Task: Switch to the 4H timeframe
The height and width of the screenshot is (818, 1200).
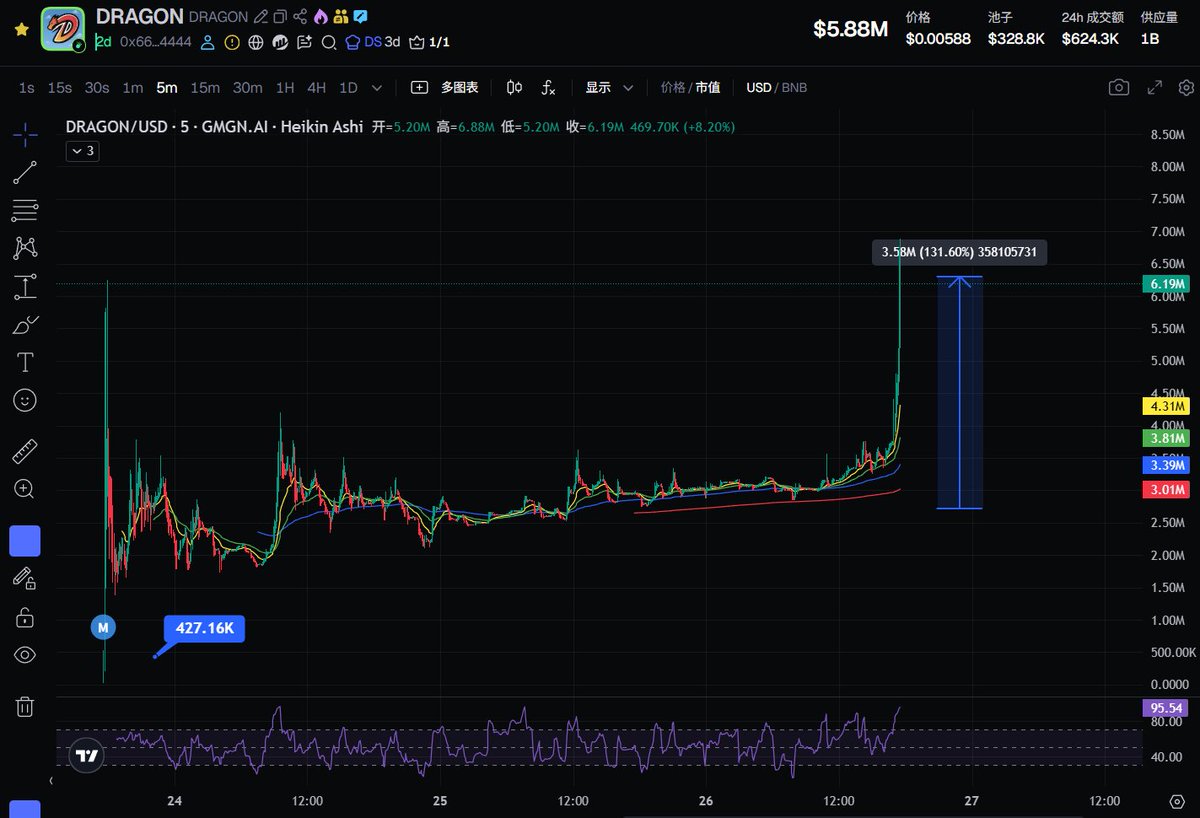Action: (316, 87)
